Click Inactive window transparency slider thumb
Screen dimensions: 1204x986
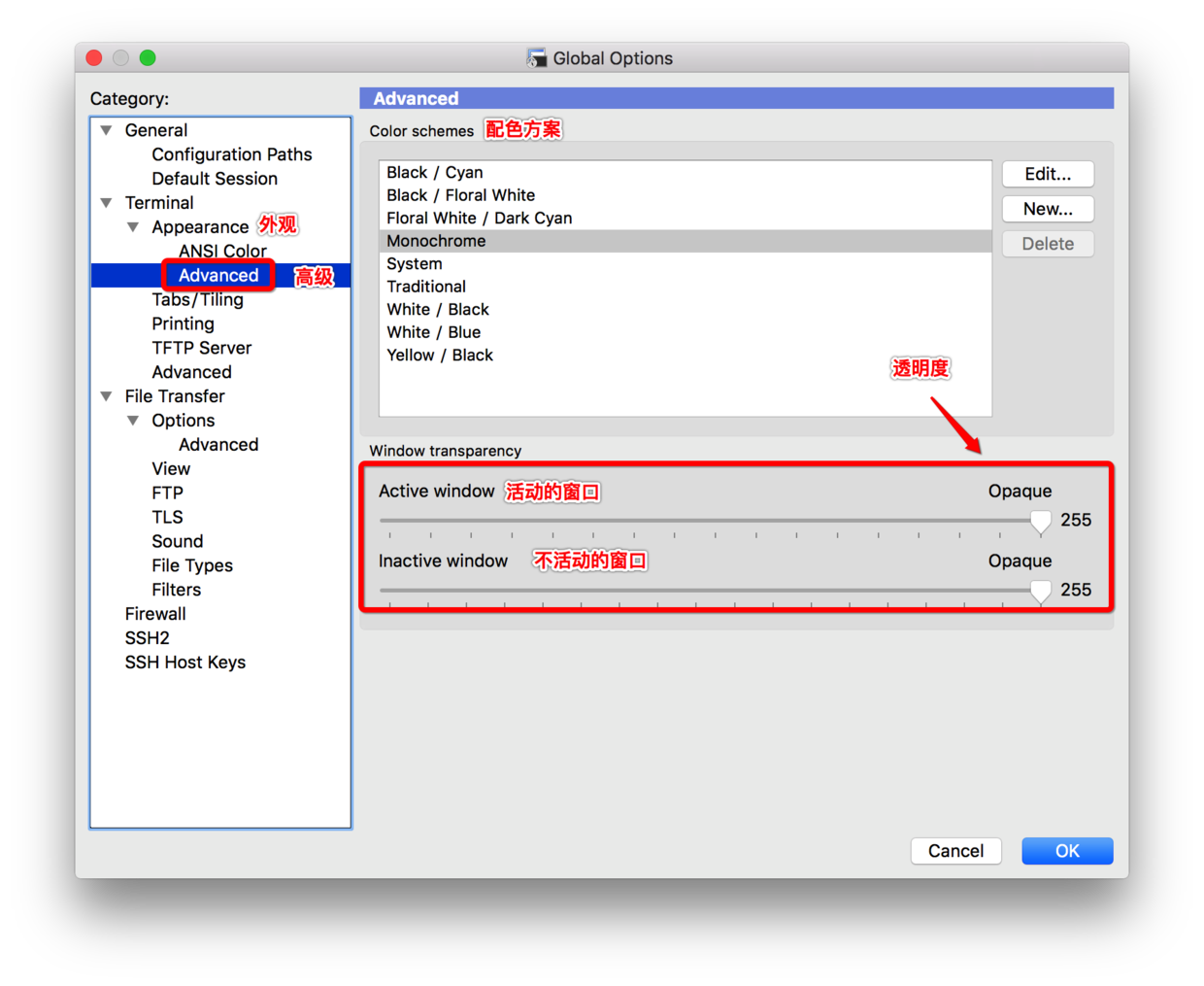tap(1040, 592)
